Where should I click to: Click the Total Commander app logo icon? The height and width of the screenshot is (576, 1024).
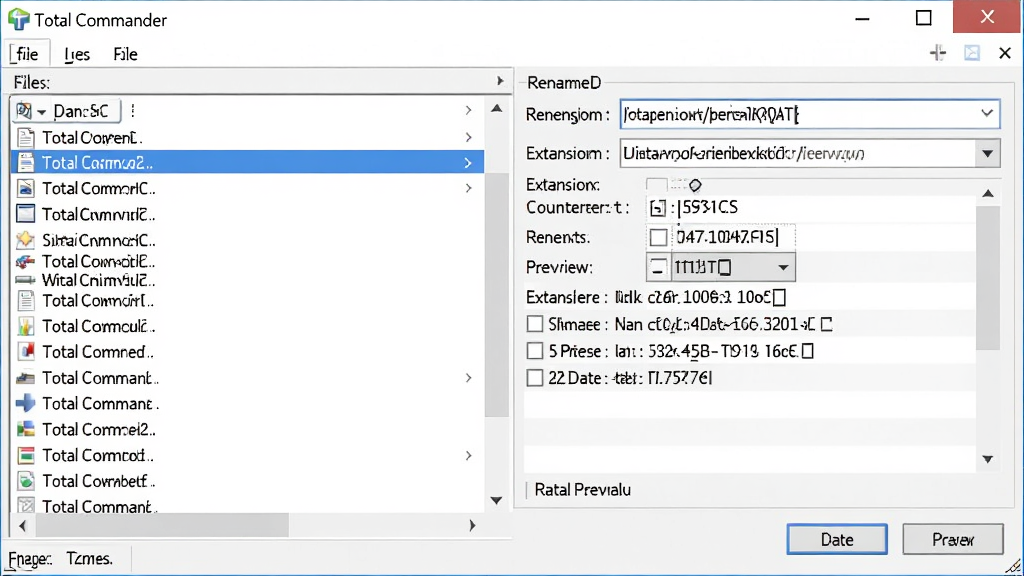[x=19, y=20]
